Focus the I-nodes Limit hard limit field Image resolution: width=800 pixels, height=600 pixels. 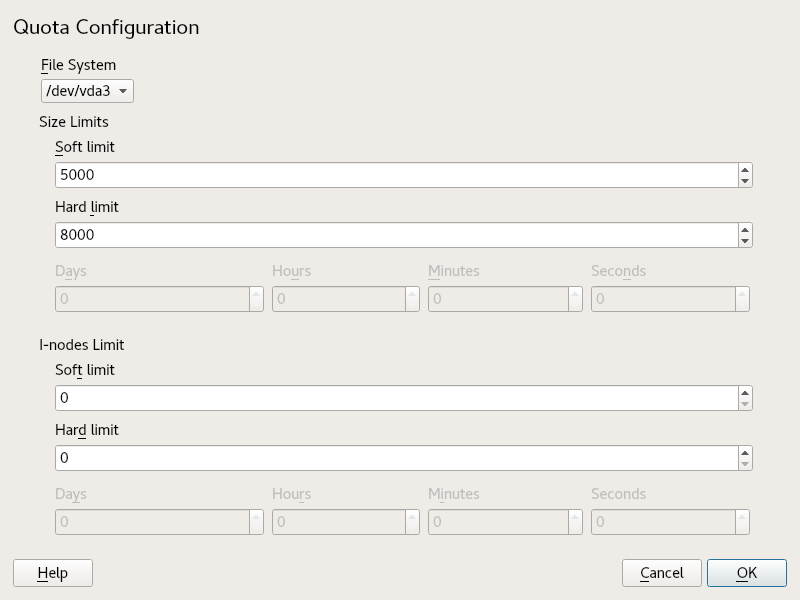coord(395,458)
